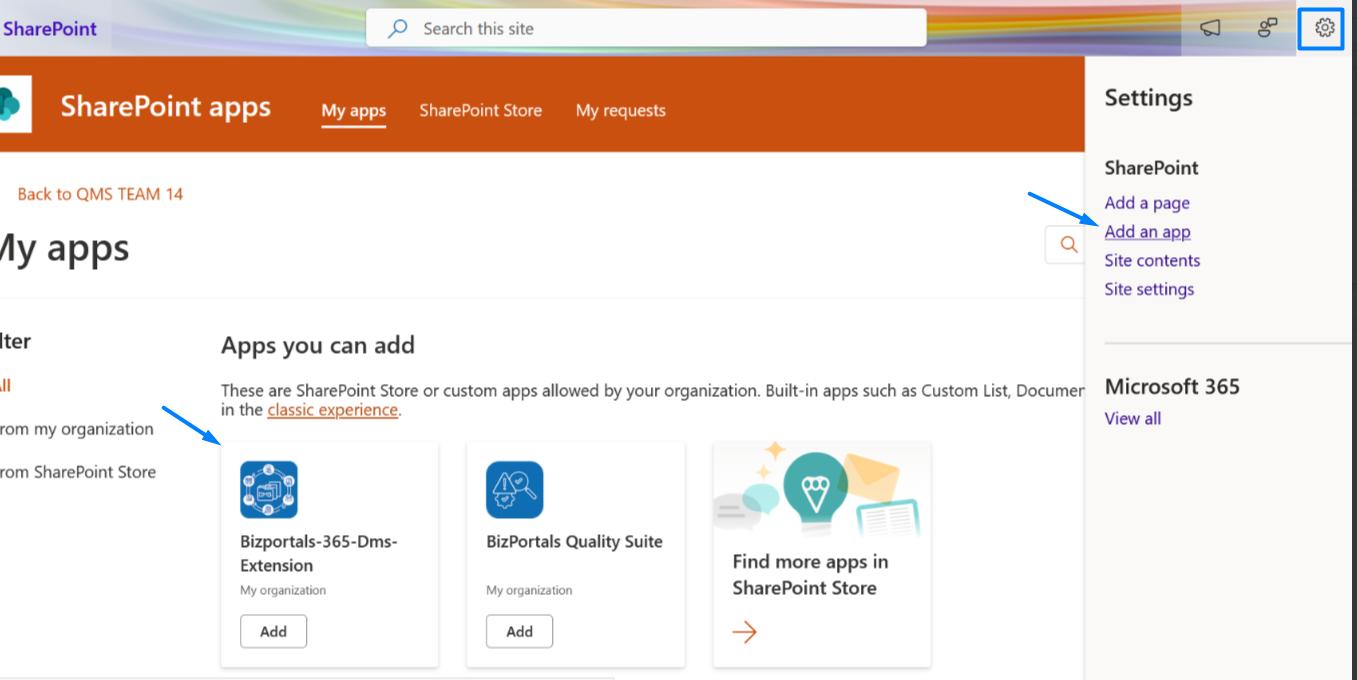The height and width of the screenshot is (680, 1357).
Task: Filter apps by All
Action: pyautogui.click(x=5, y=386)
